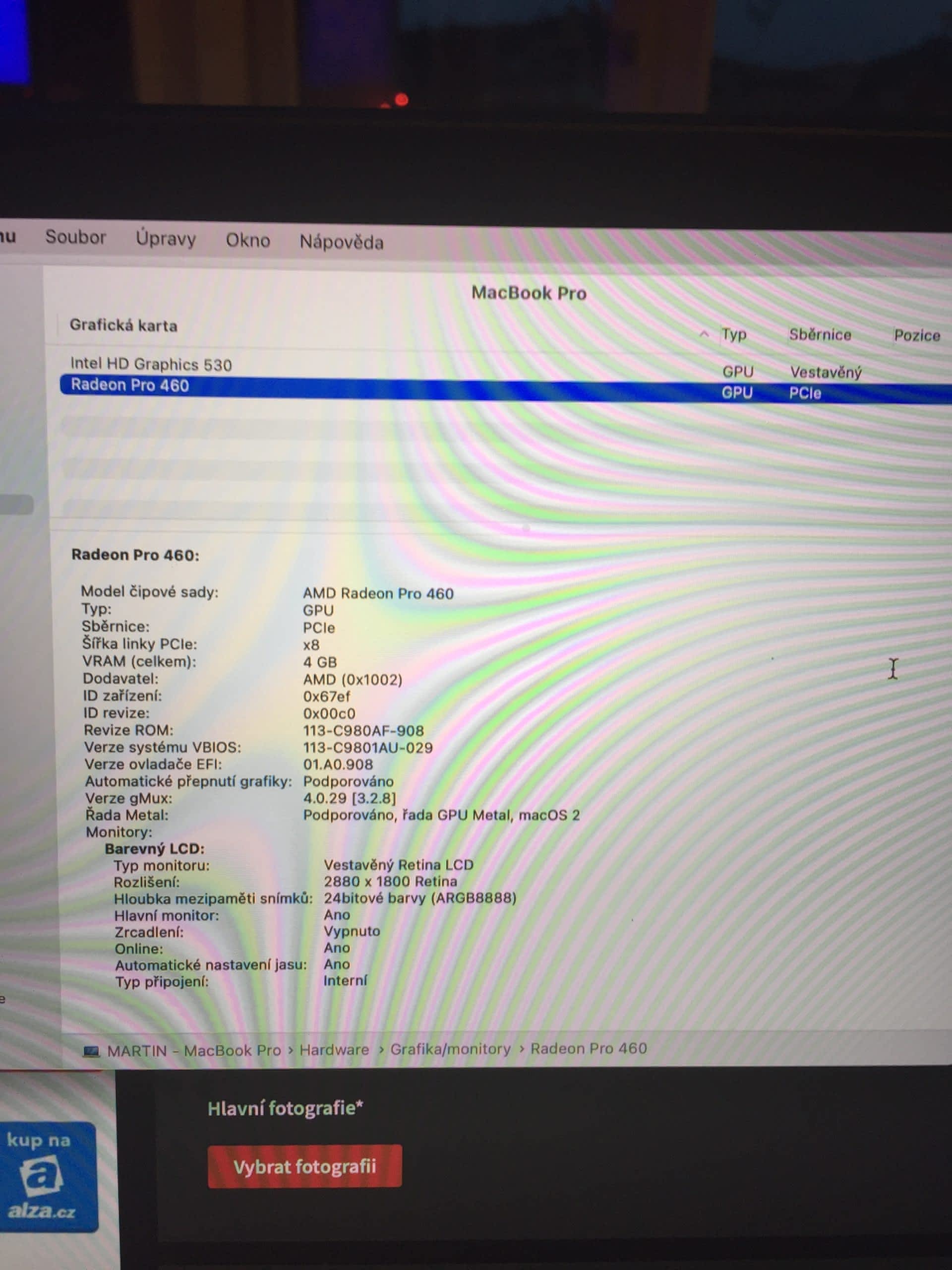Click the MacBook Pro computer icon in path bar
Viewport: 952px width, 1270px height.
point(91,1051)
